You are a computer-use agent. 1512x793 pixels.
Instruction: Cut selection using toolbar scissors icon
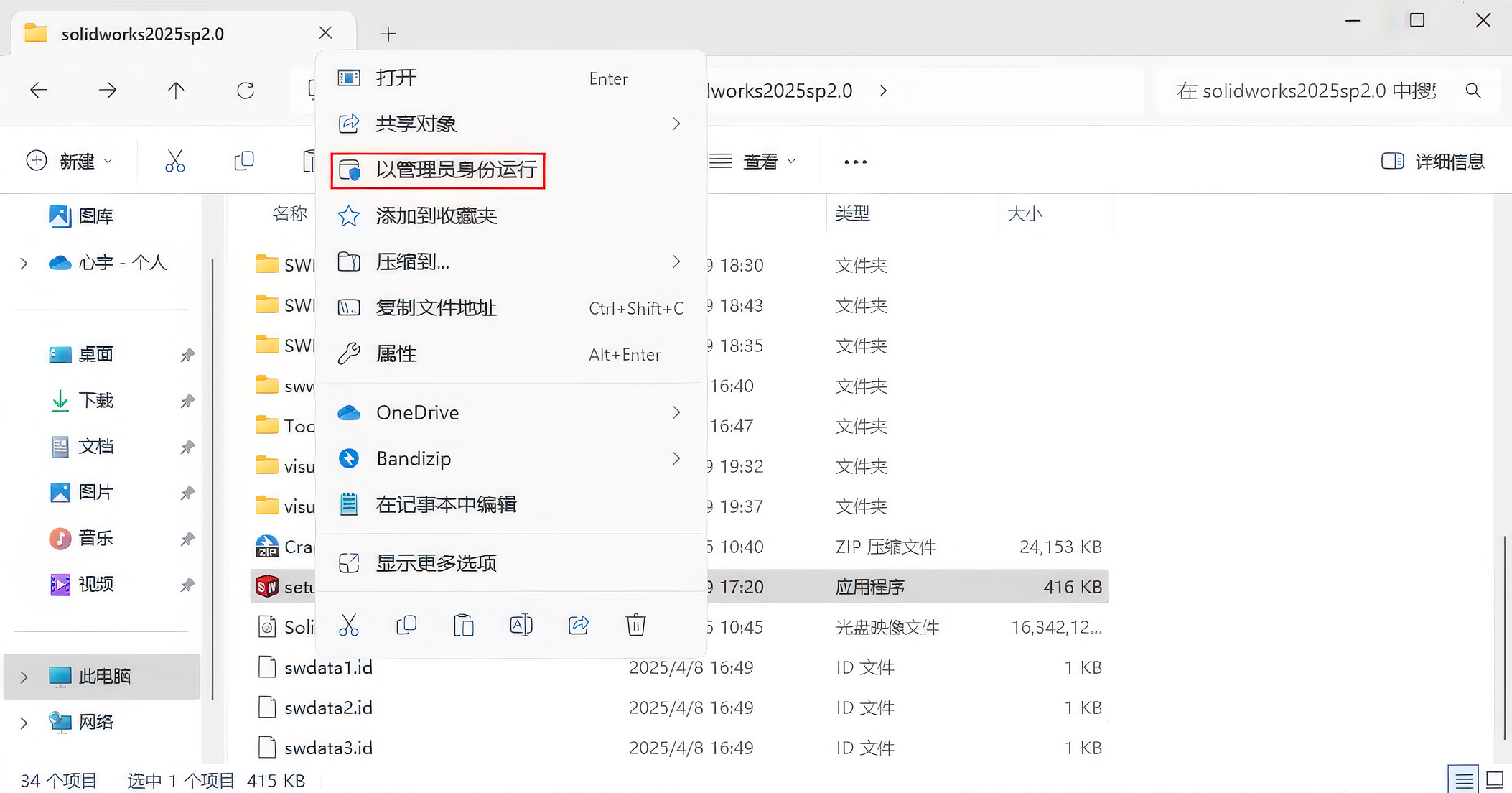coord(174,162)
